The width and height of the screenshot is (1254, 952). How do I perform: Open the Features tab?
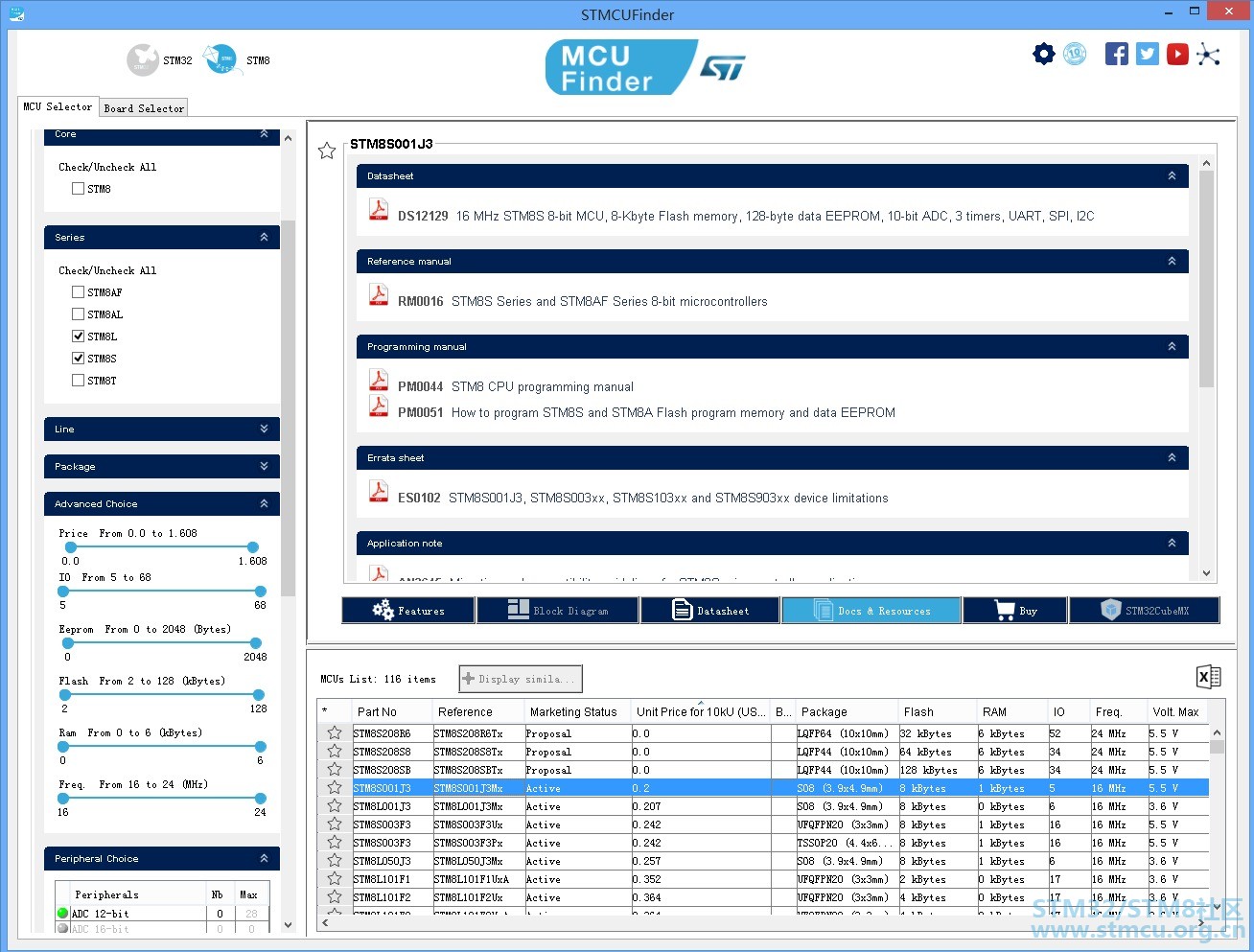tap(408, 611)
